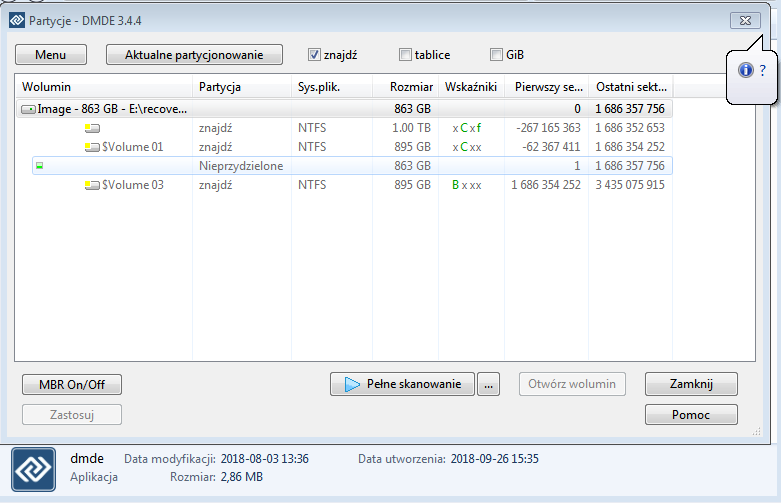The image size is (781, 503).
Task: Click the $Volume 01 volume icon
Action: coord(92,147)
